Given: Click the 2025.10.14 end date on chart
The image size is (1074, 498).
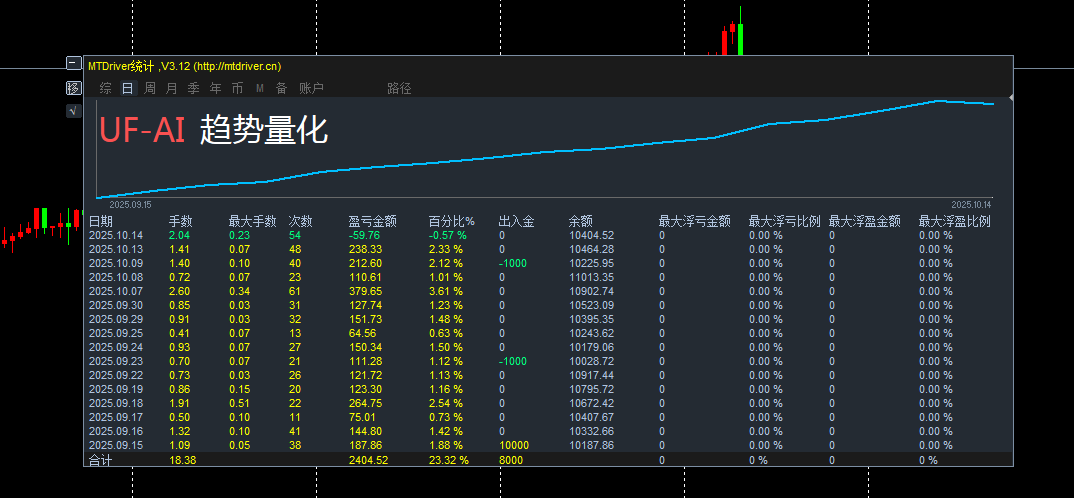Looking at the screenshot, I should (x=971, y=205).
